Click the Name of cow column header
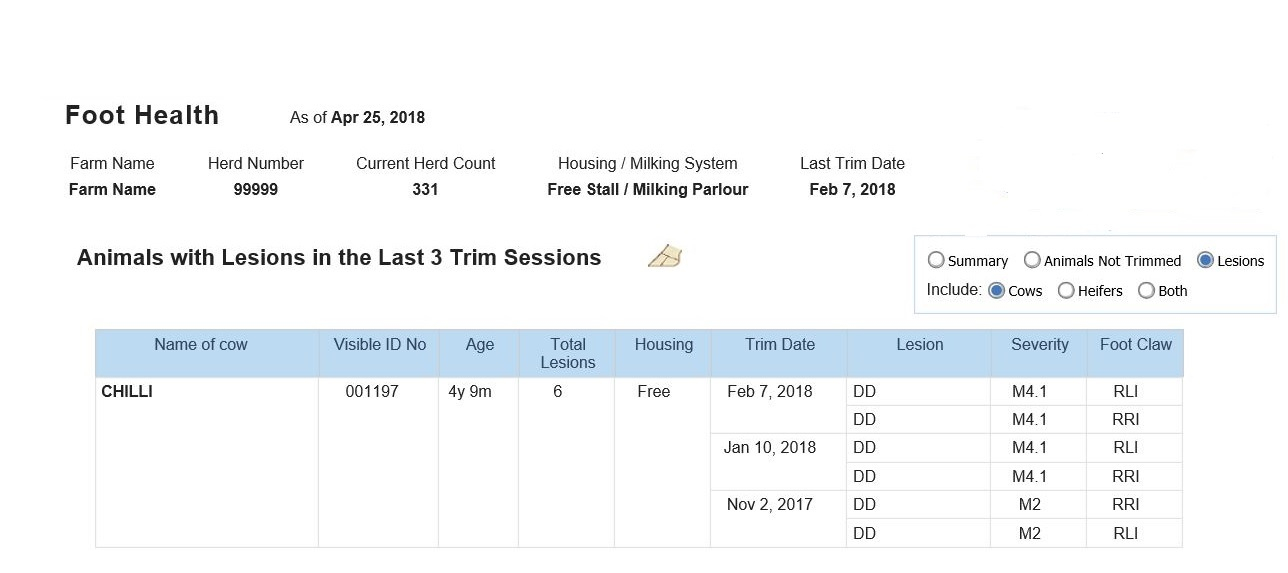 pyautogui.click(x=201, y=344)
